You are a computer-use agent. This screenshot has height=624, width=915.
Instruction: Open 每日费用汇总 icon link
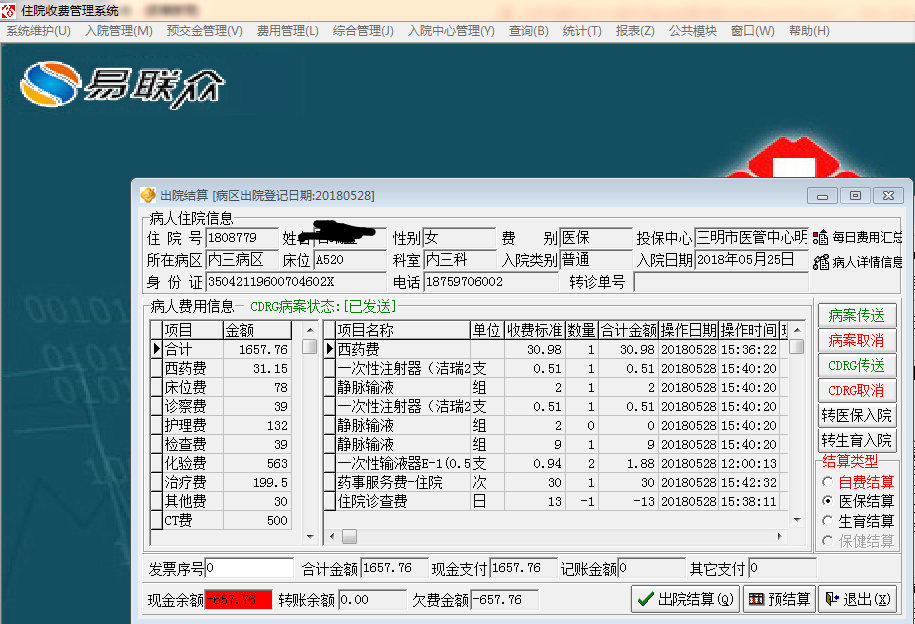click(857, 238)
